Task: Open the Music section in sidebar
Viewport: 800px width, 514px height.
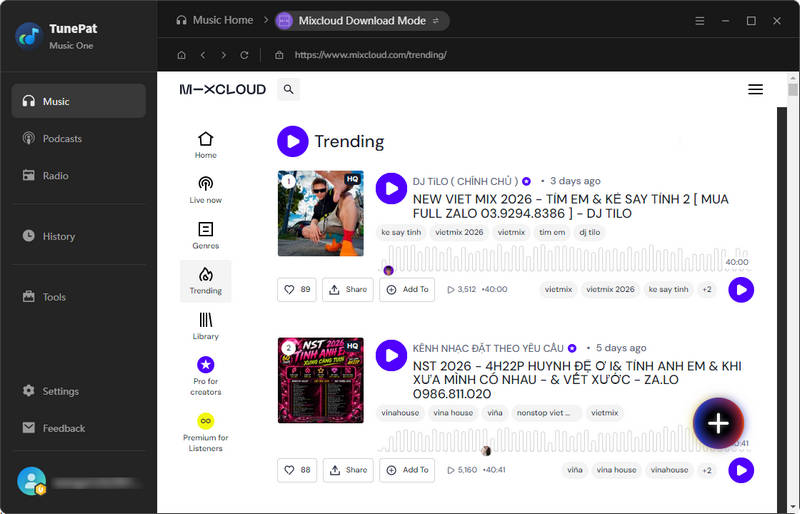Action: [79, 101]
